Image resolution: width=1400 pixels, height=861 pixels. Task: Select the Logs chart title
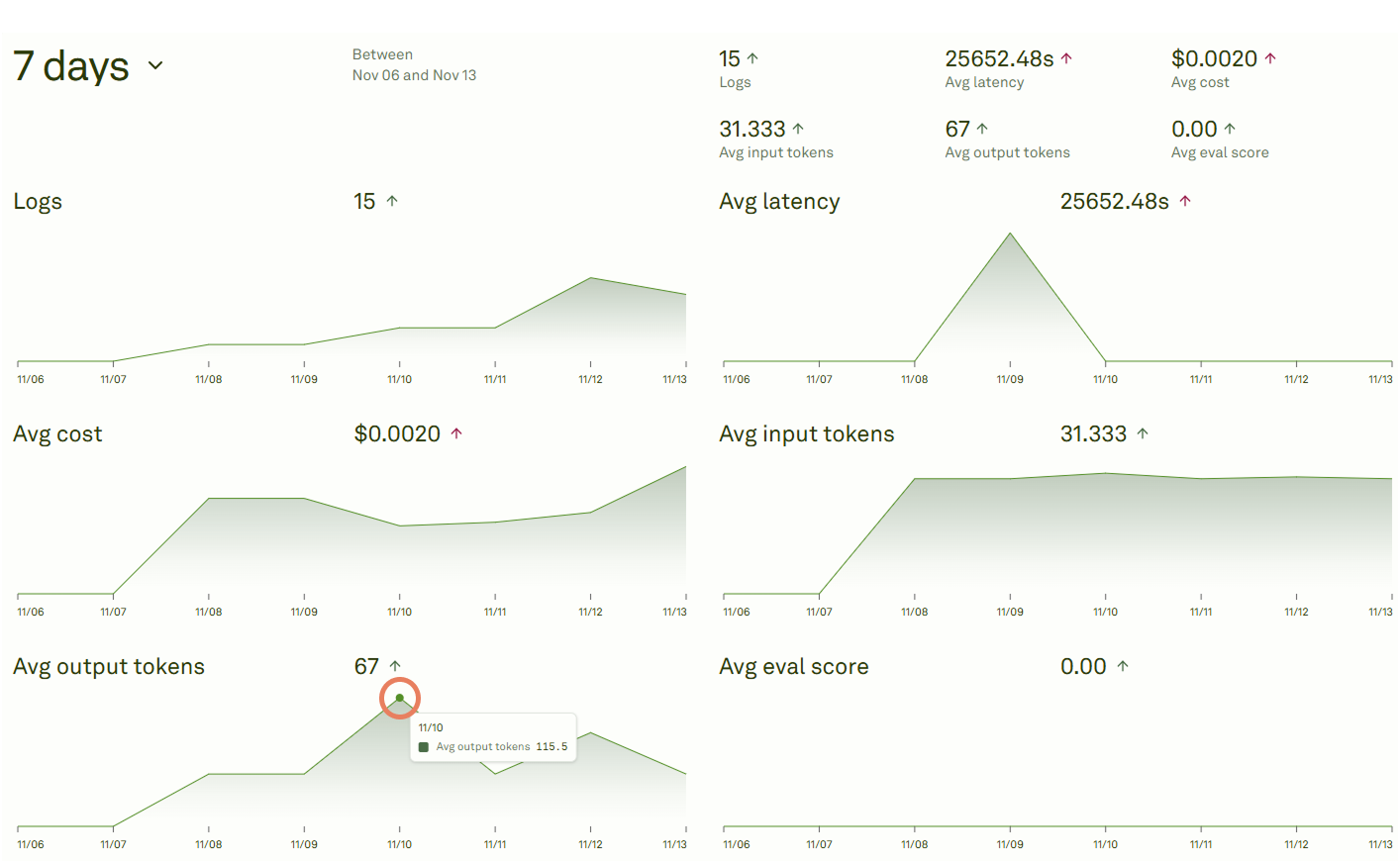pyautogui.click(x=38, y=201)
